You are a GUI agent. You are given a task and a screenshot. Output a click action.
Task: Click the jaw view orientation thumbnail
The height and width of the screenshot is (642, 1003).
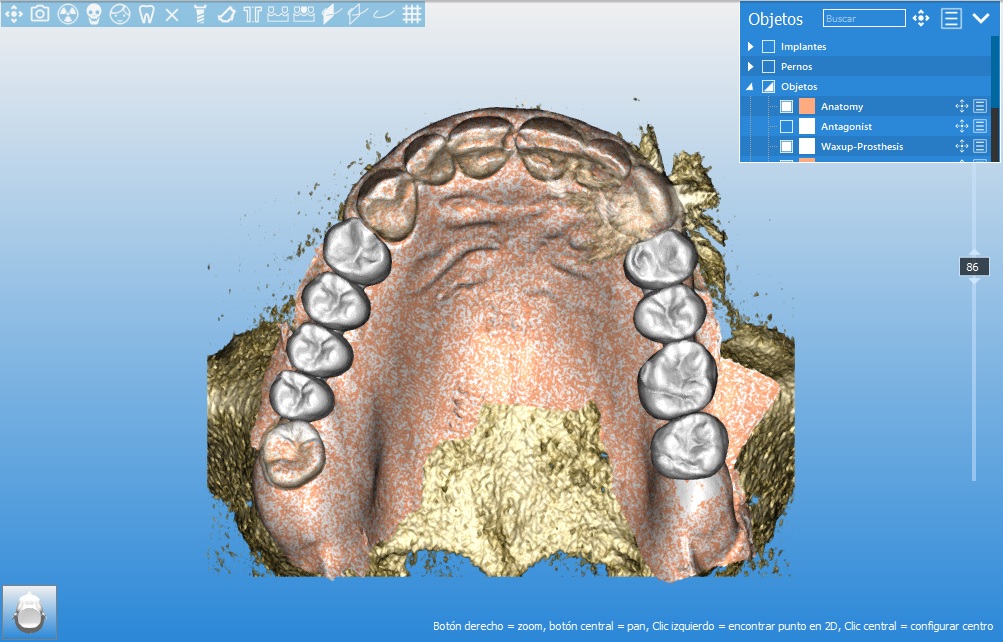[29, 612]
